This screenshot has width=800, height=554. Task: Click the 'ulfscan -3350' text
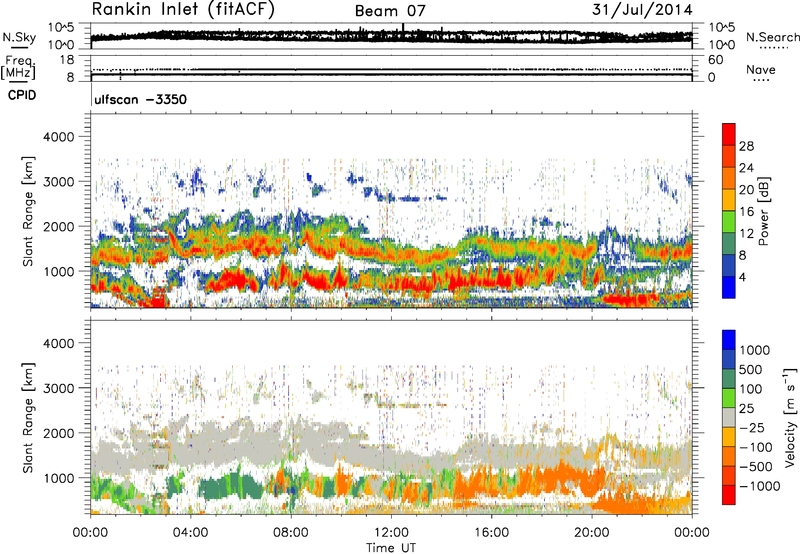point(140,99)
